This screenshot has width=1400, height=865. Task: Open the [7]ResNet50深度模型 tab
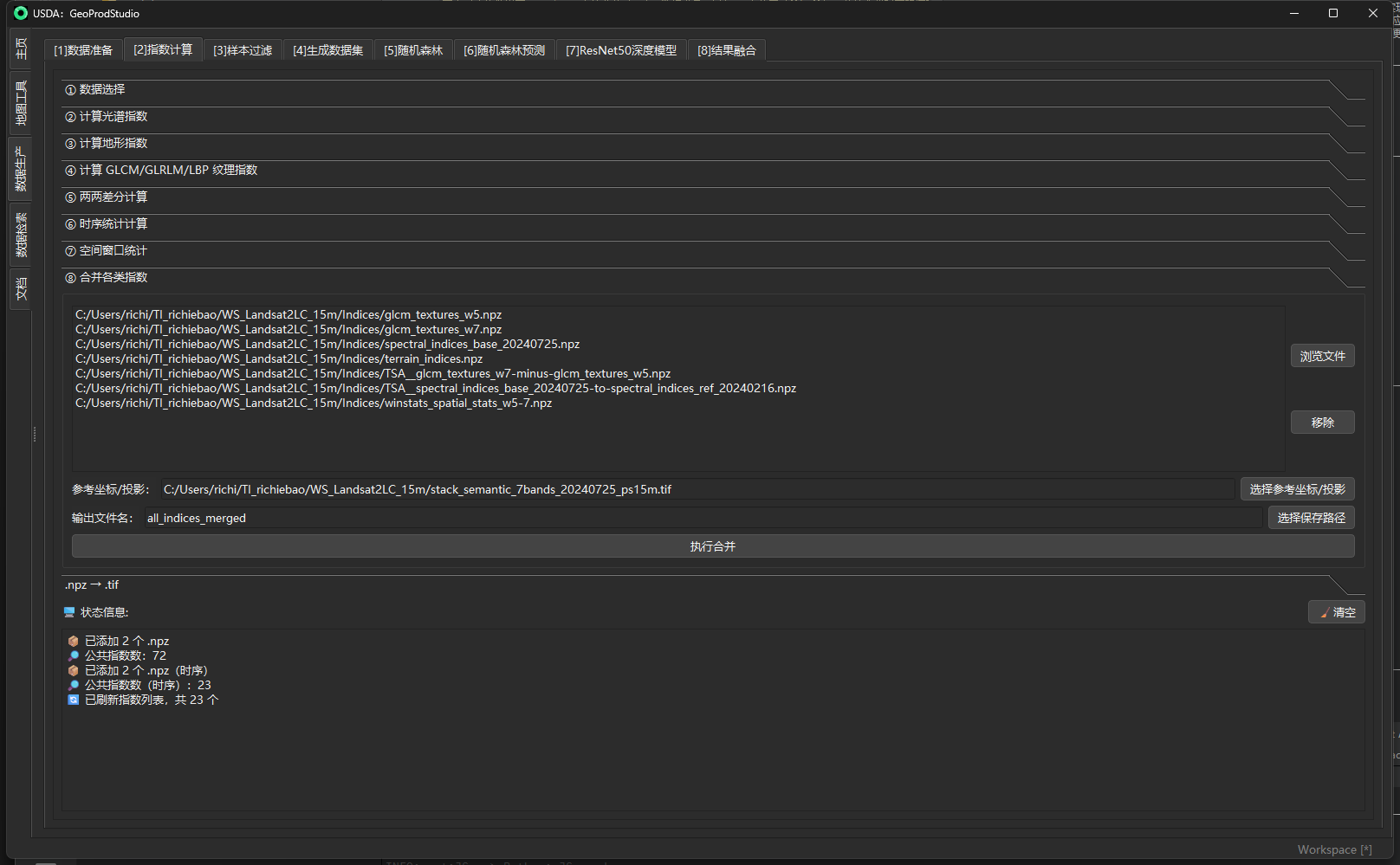pos(620,51)
